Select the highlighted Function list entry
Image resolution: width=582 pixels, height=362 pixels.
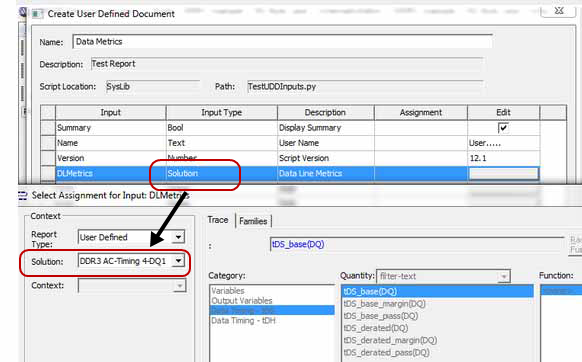tap(561, 291)
